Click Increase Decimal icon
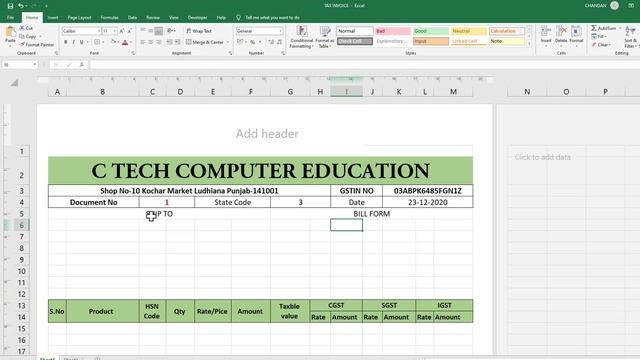This screenshot has width=640, height=360. click(x=271, y=42)
